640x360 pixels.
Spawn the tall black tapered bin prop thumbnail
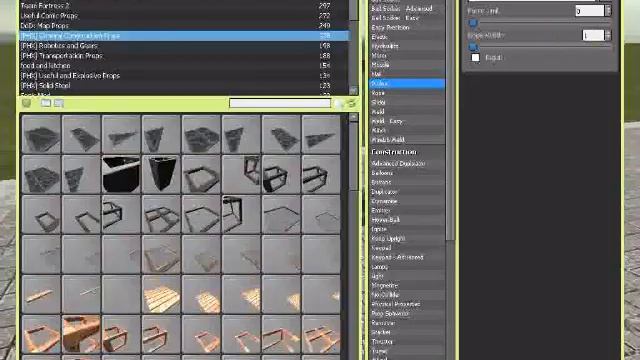pos(161,174)
